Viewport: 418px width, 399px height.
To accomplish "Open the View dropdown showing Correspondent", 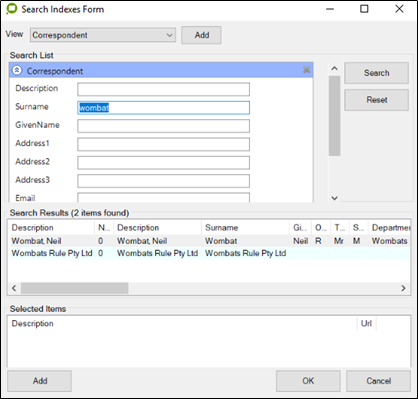I will [103, 35].
